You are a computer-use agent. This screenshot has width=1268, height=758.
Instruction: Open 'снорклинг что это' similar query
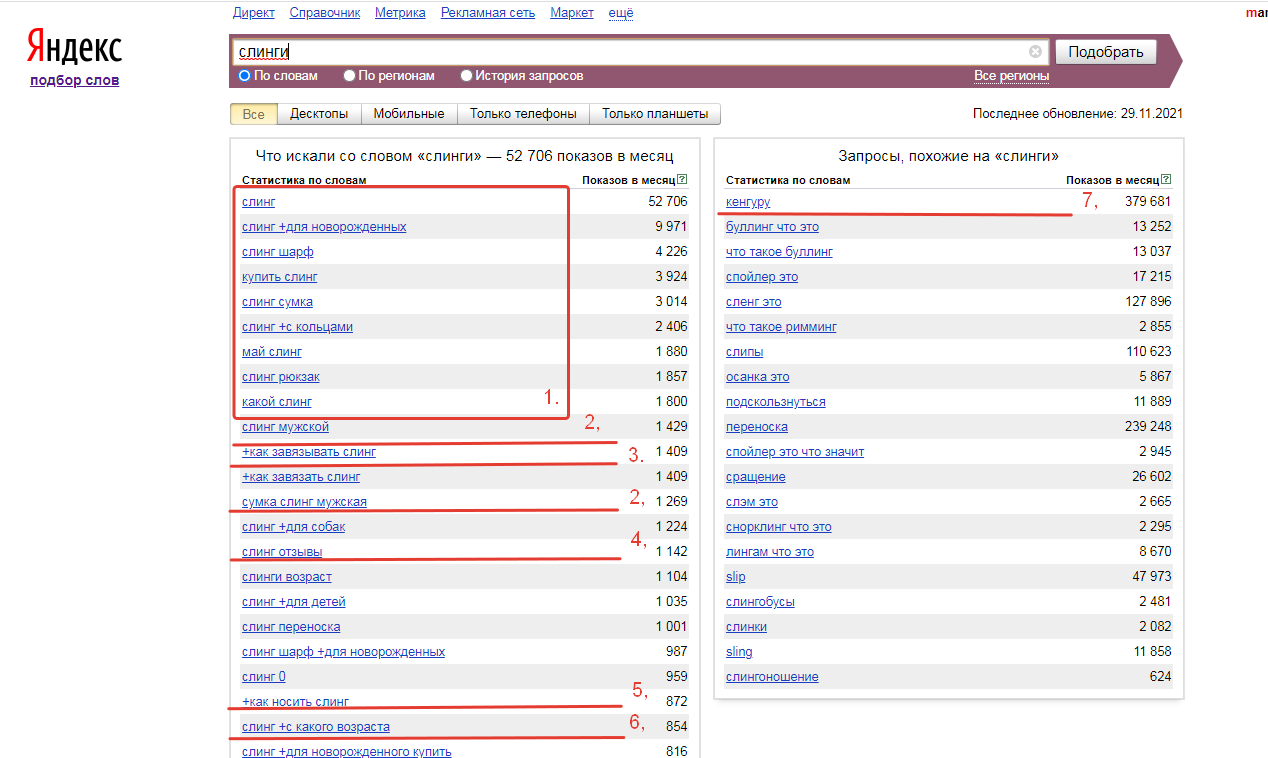[x=779, y=527]
